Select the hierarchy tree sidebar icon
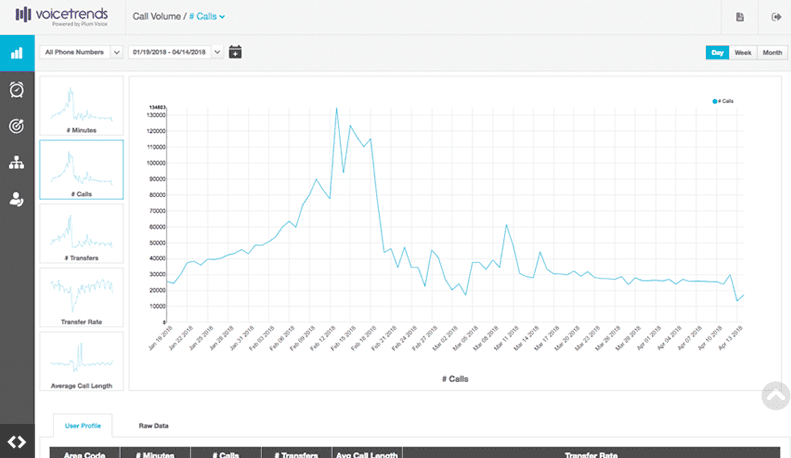 [17, 162]
